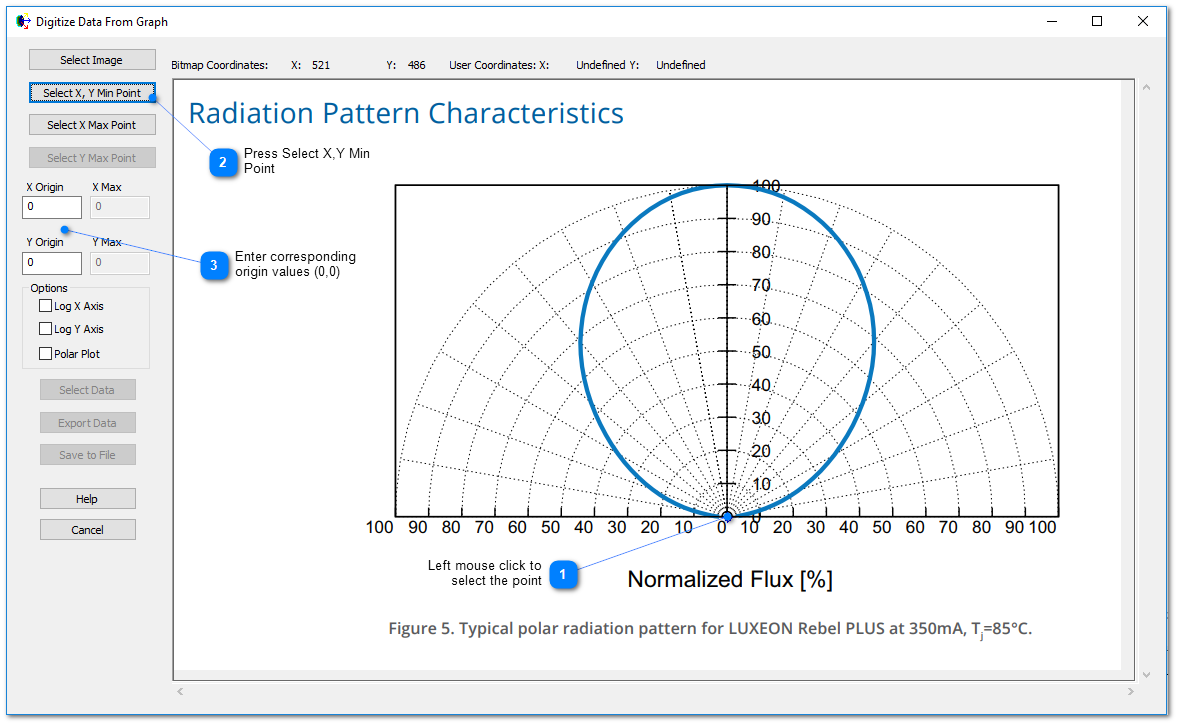Click the Select X Max Point button
Screen dimensions: 1178x725
92,125
